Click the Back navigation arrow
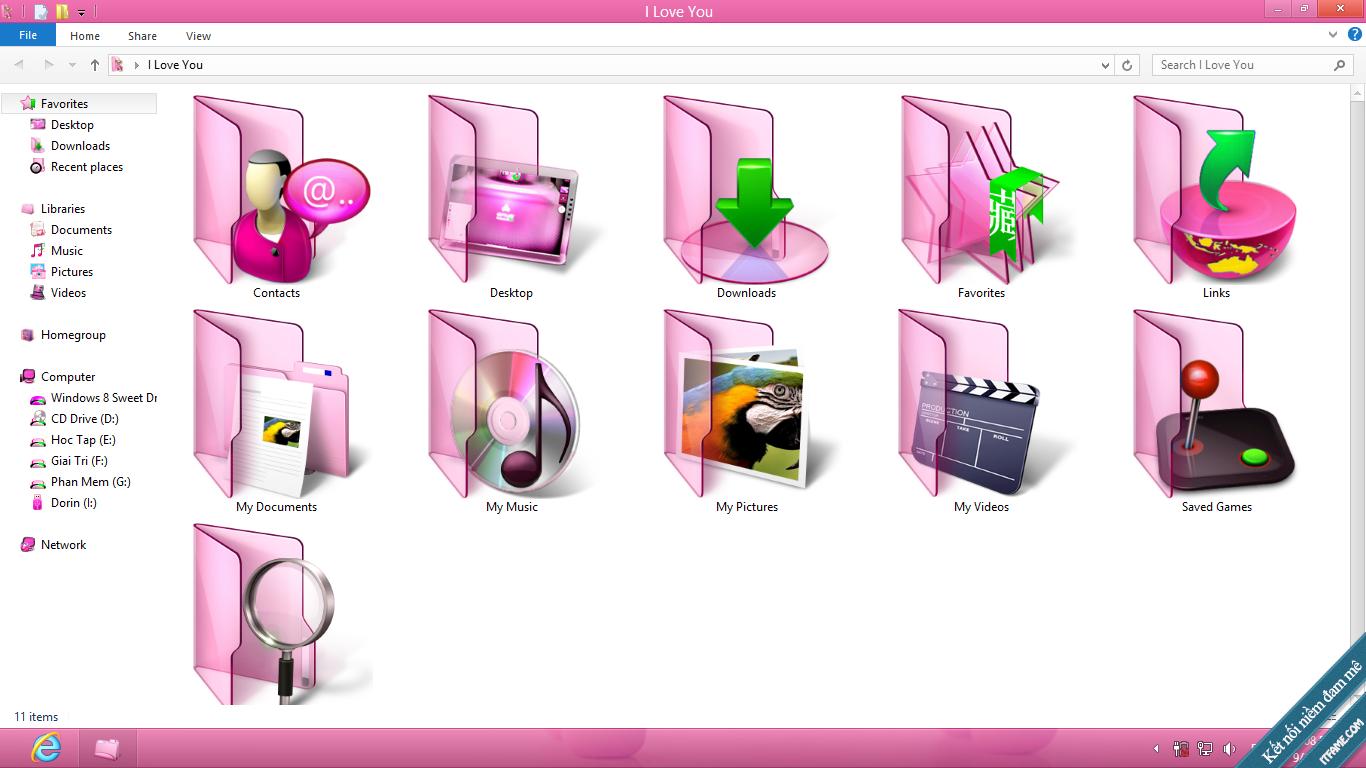The width and height of the screenshot is (1366, 768). [19, 65]
